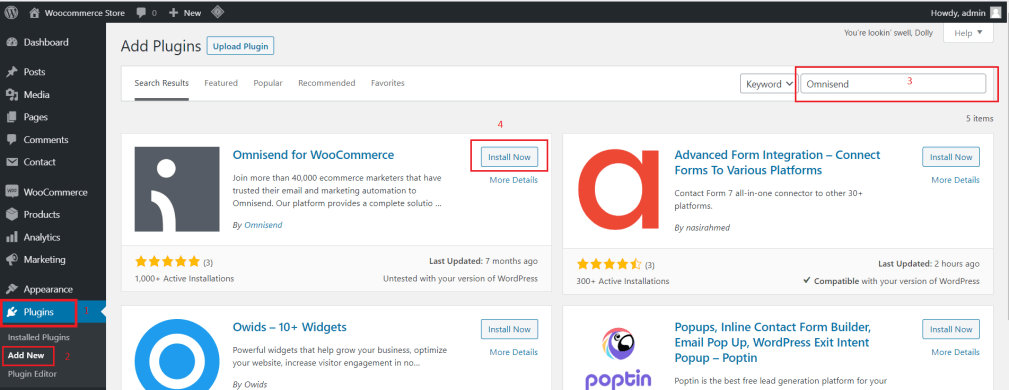Click in the plugin search field
This screenshot has height=390, width=1009.
click(893, 84)
